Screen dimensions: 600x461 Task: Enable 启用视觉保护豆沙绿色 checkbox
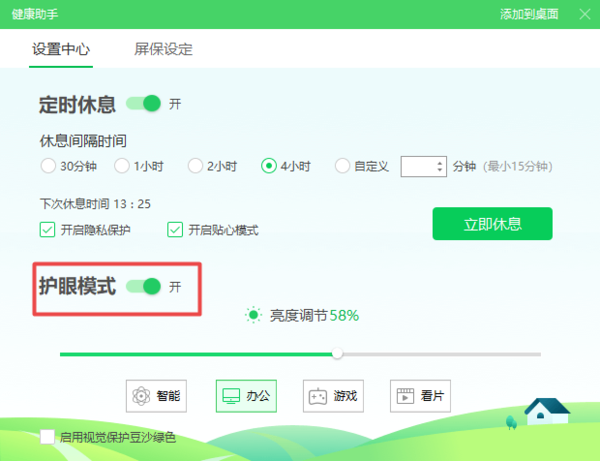pyautogui.click(x=47, y=437)
